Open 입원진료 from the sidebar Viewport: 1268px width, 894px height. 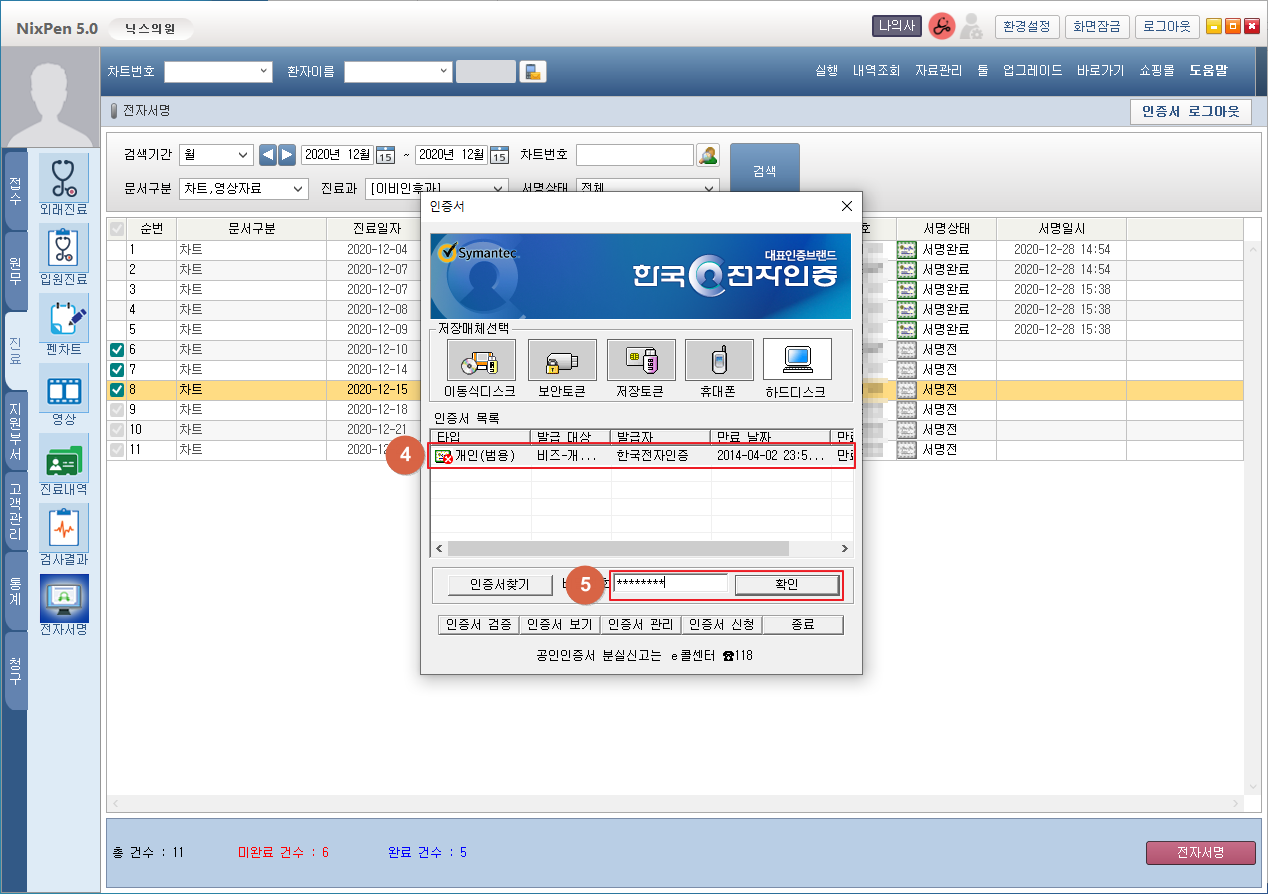[64, 248]
